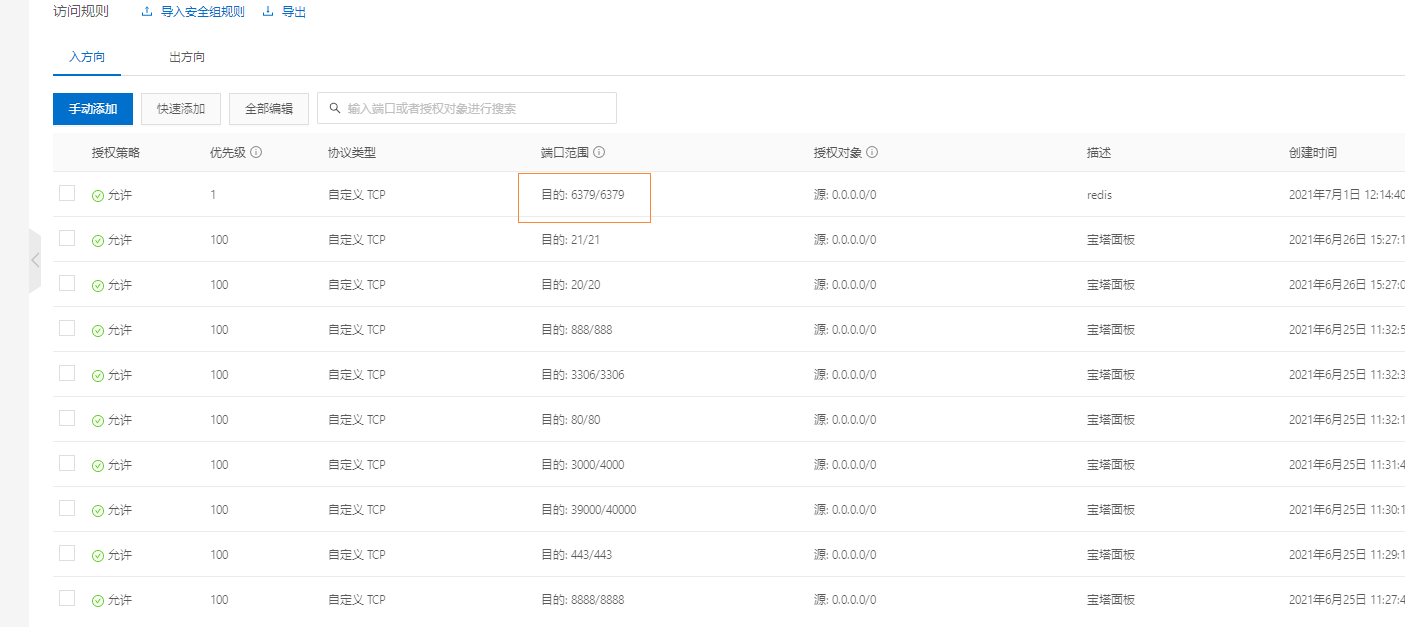
Task: Click the 目的: 888/888 port cell
Action: click(x=577, y=330)
